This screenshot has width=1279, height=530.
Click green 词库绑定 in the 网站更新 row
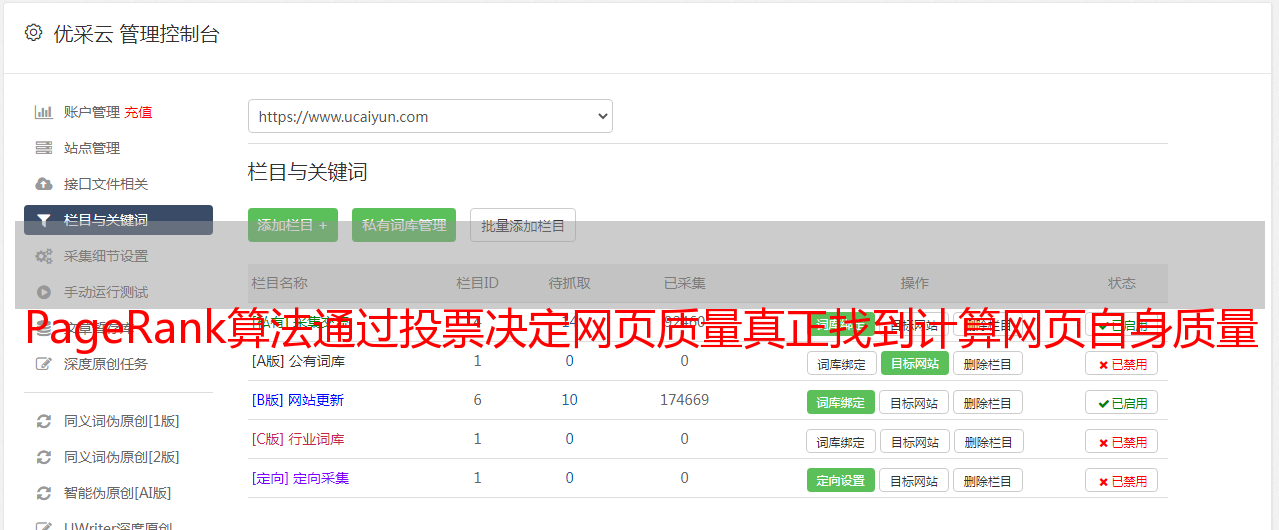tap(841, 402)
